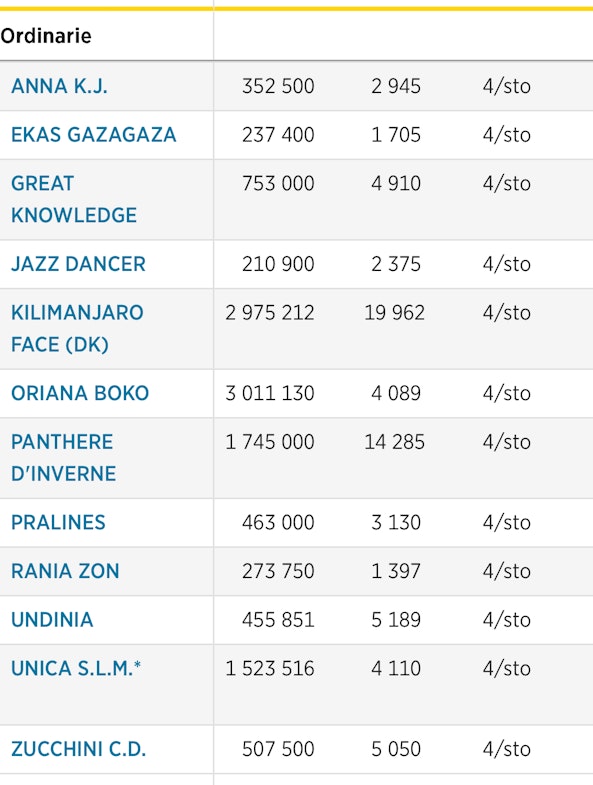Viewport: 593px width, 785px height.
Task: Click 4/sto in the ANNA K.J. row
Action: point(507,86)
